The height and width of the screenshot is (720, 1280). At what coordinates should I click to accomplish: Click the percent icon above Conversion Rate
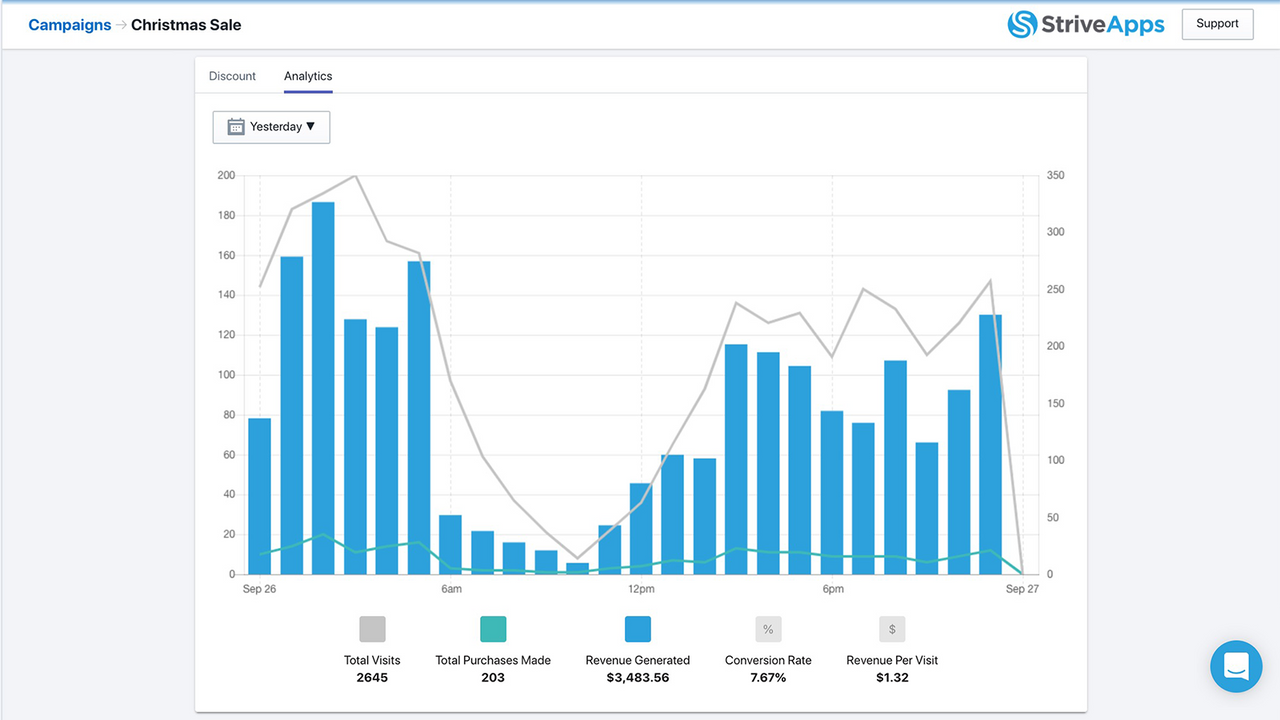tap(768, 629)
